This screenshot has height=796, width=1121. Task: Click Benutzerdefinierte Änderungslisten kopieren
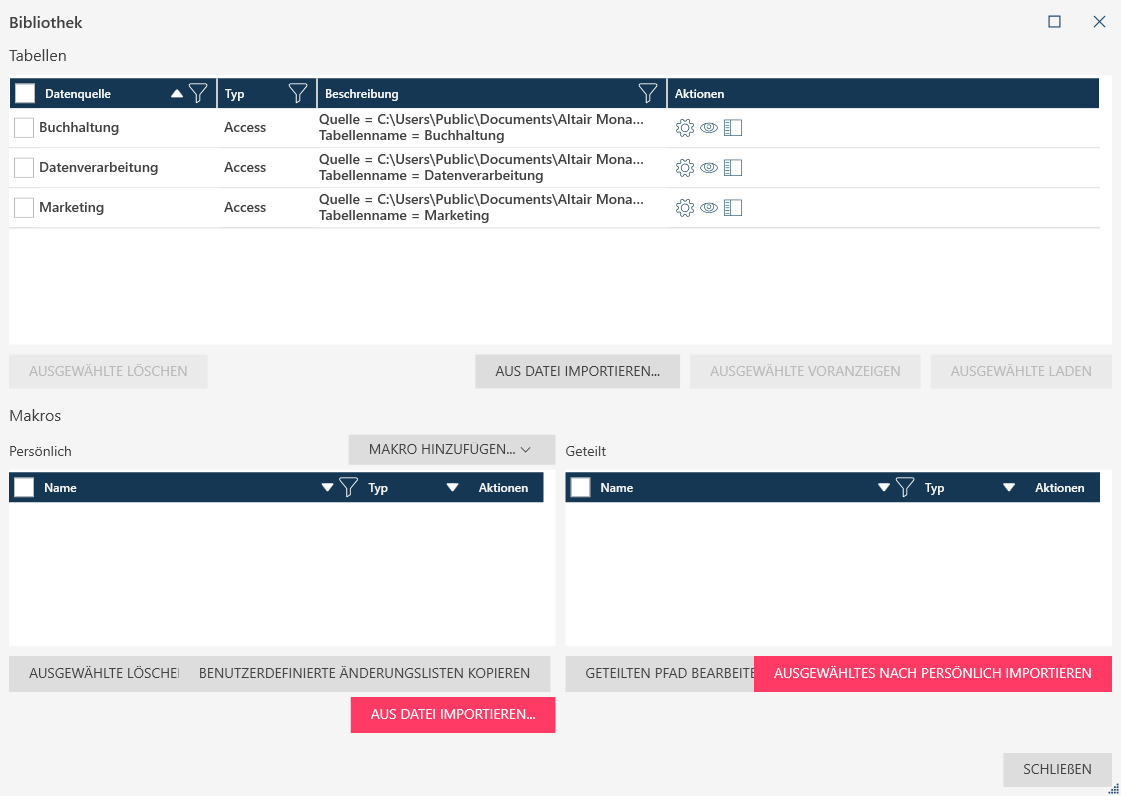[365, 673]
